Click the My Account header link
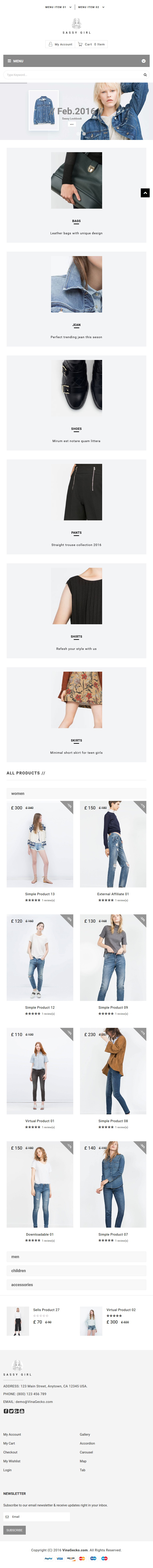Screen dimensions: 153x1568 click(x=60, y=44)
